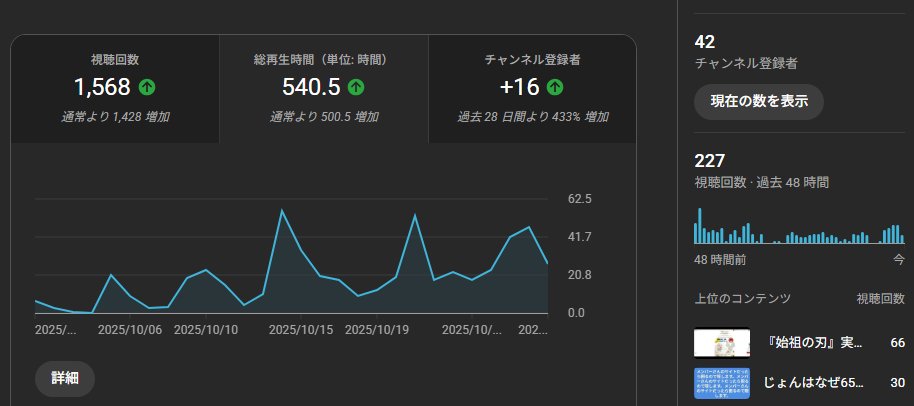This screenshot has height=406, width=914.
Task: Click the 2025/10/10 date label on chart
Action: tap(206, 330)
